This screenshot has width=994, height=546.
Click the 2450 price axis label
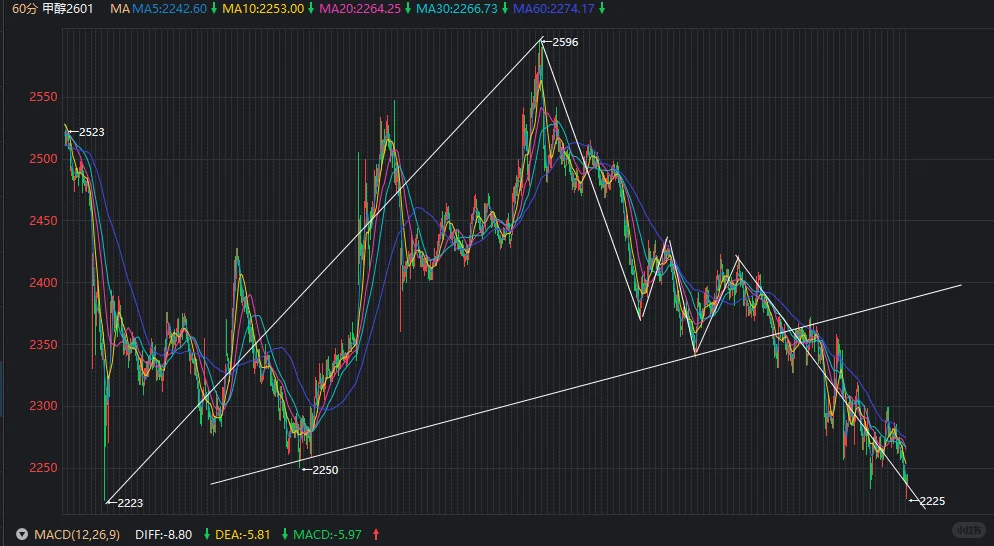tap(43, 221)
